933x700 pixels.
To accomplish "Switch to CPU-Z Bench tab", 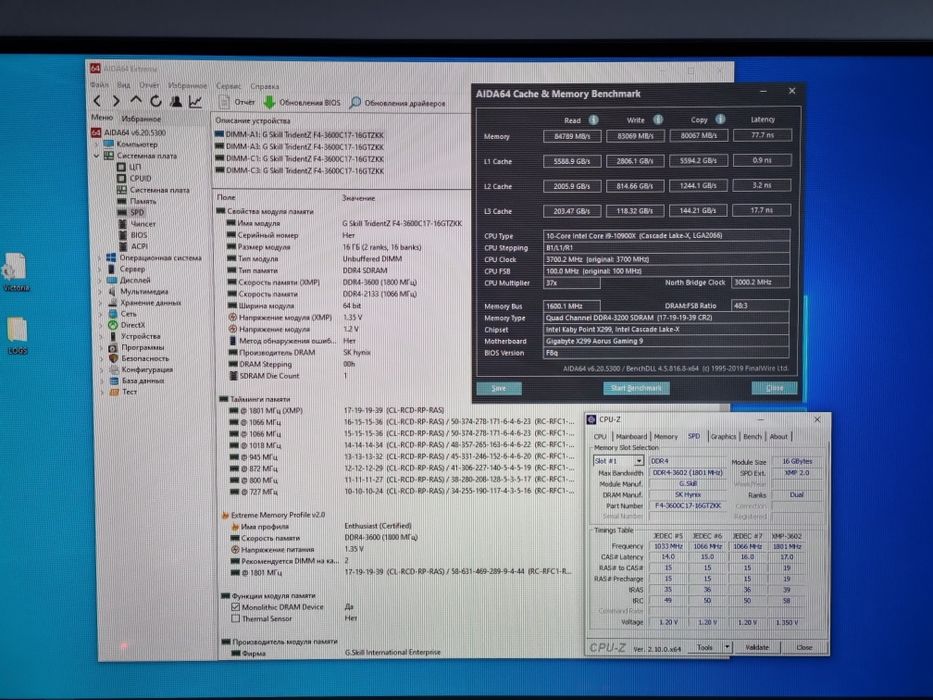I will (752, 436).
